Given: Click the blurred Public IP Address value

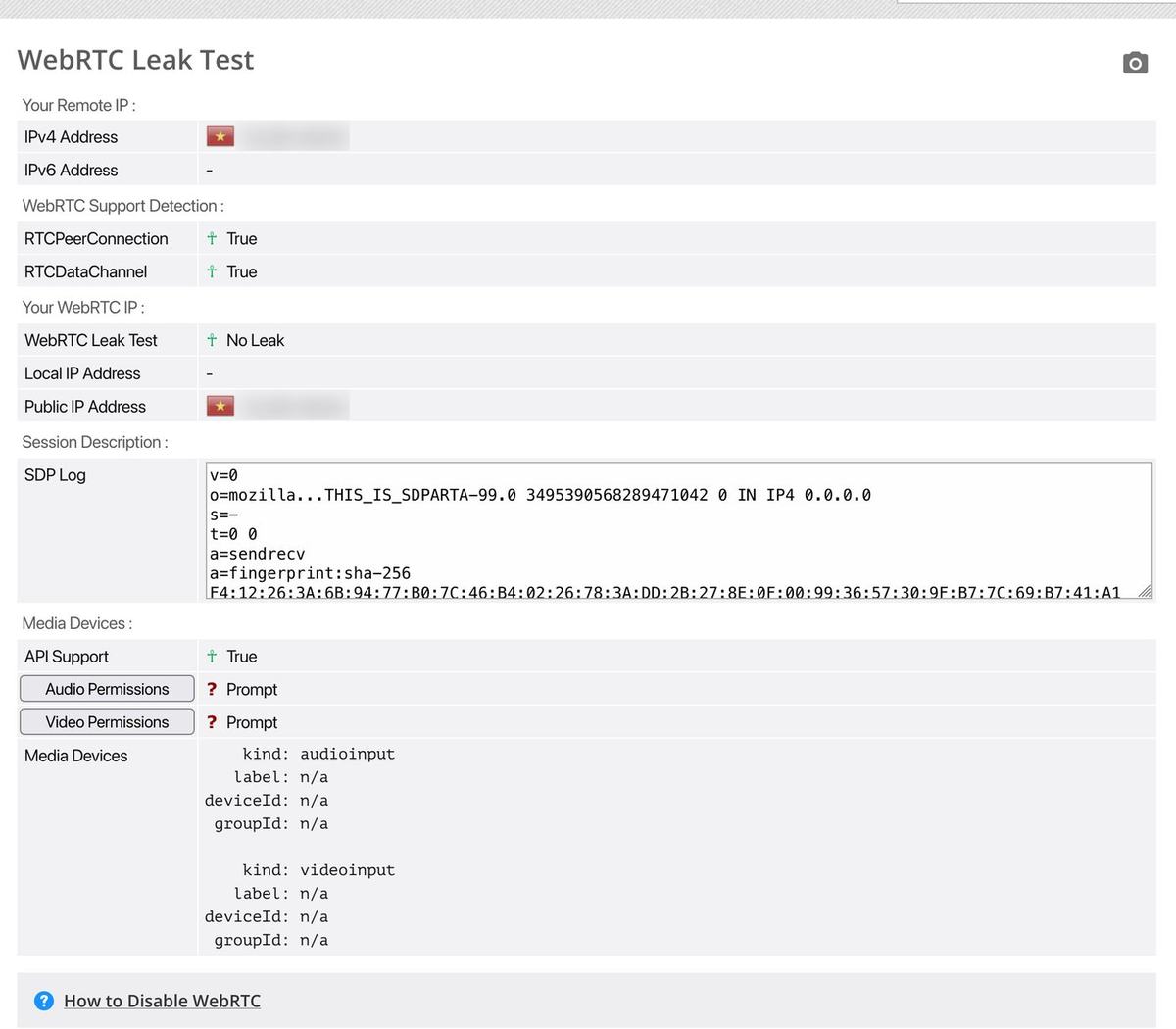Looking at the screenshot, I should point(294,406).
